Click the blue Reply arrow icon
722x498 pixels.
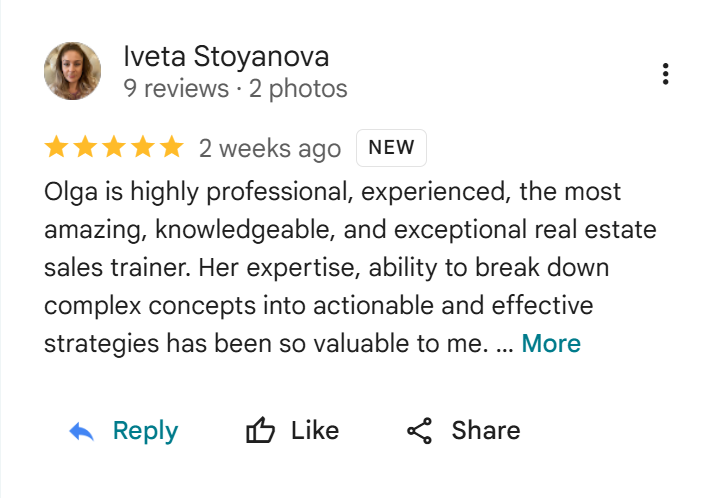pyautogui.click(x=81, y=431)
